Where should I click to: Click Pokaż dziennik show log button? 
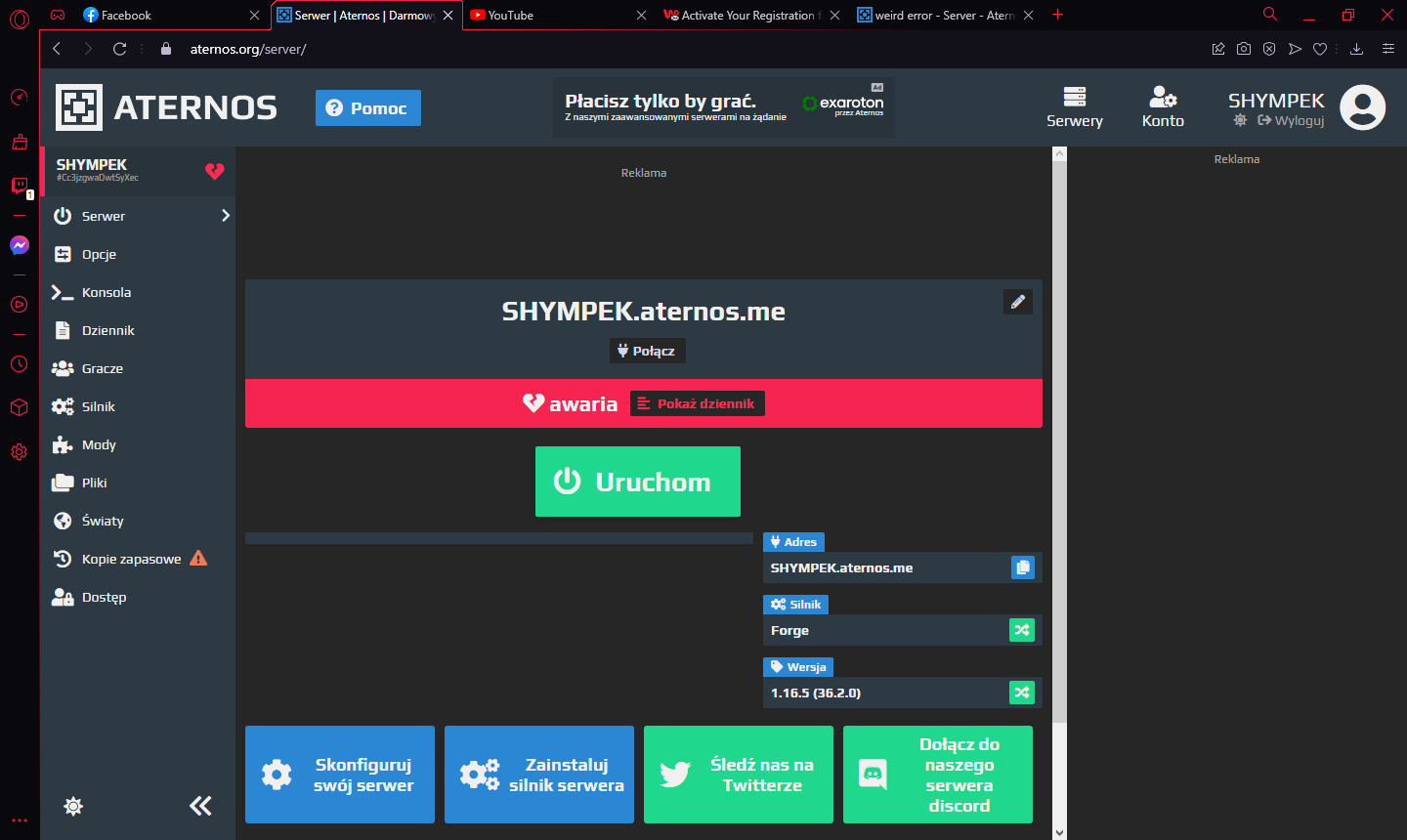click(698, 403)
